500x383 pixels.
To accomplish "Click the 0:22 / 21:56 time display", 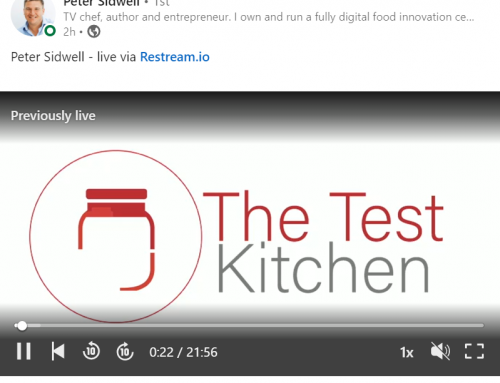I will [x=183, y=352].
